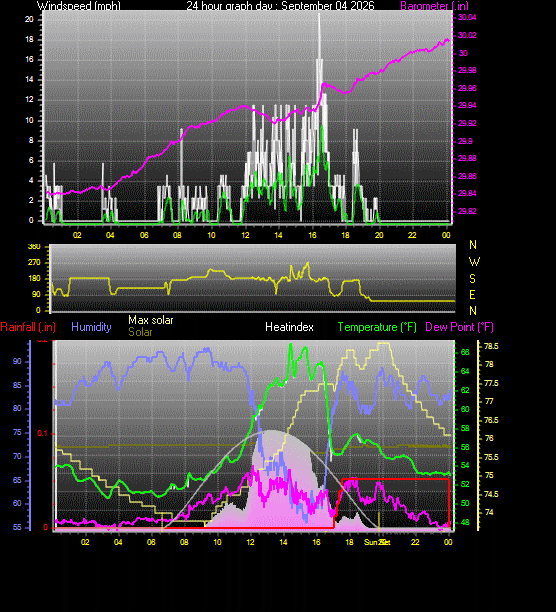Click the Windspeed (mph) axis label
The width and height of the screenshot is (556, 612).
[x=79, y=6]
